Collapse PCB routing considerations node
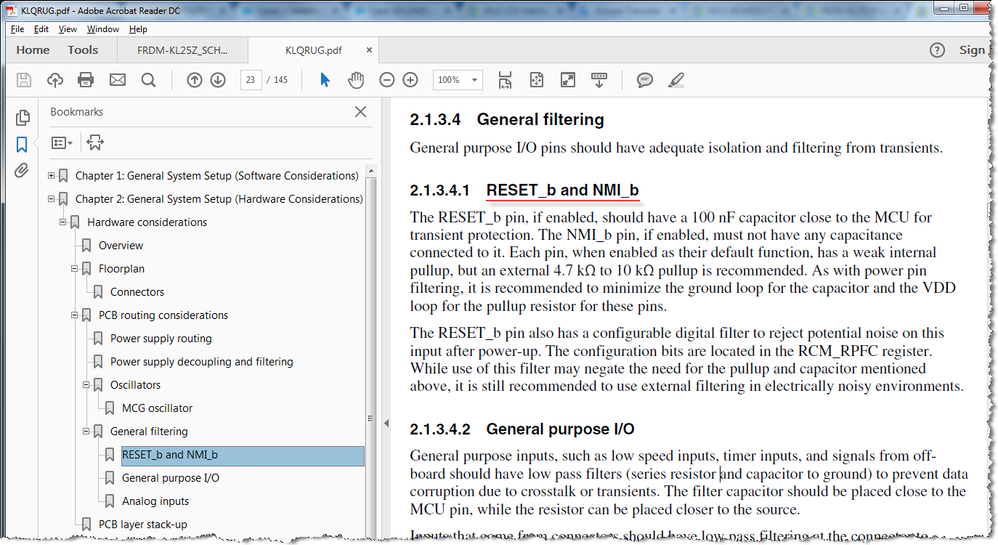 [74, 315]
